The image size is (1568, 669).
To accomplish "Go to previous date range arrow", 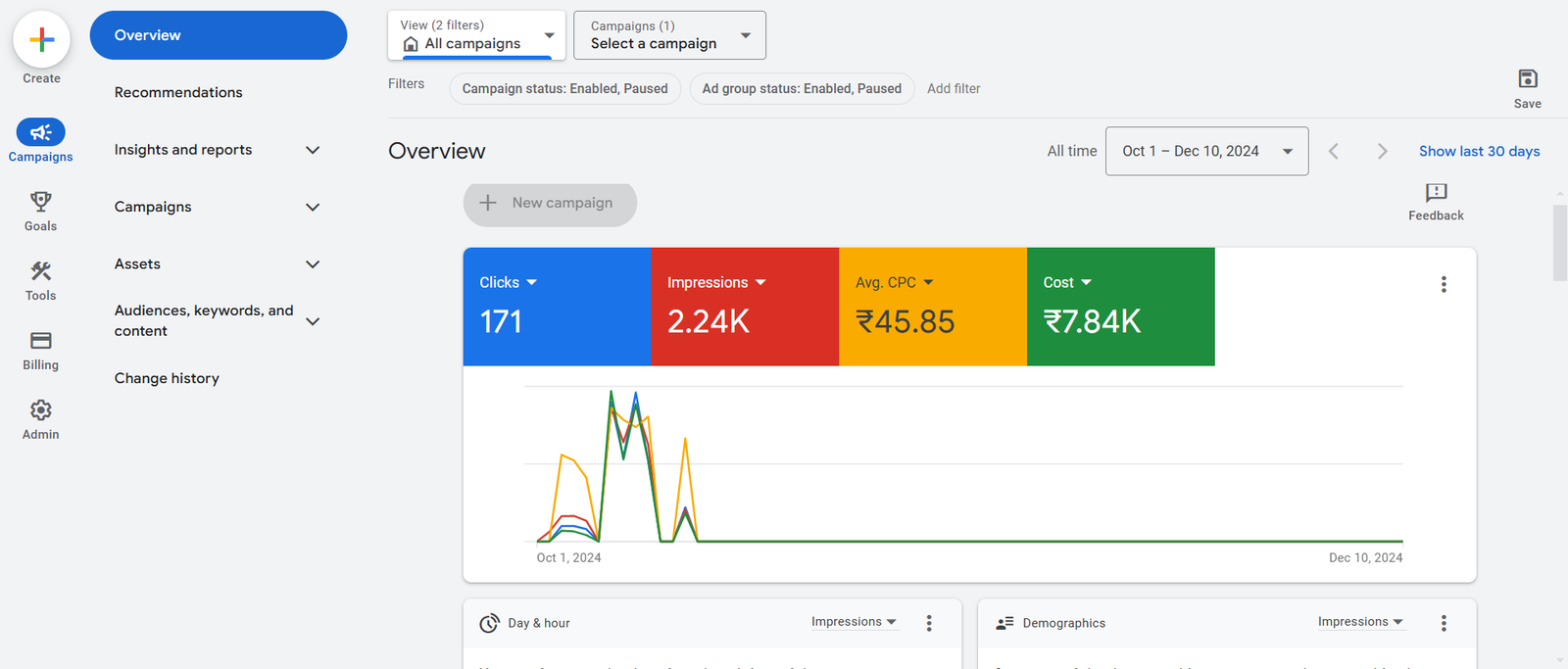I will pyautogui.click(x=1333, y=151).
